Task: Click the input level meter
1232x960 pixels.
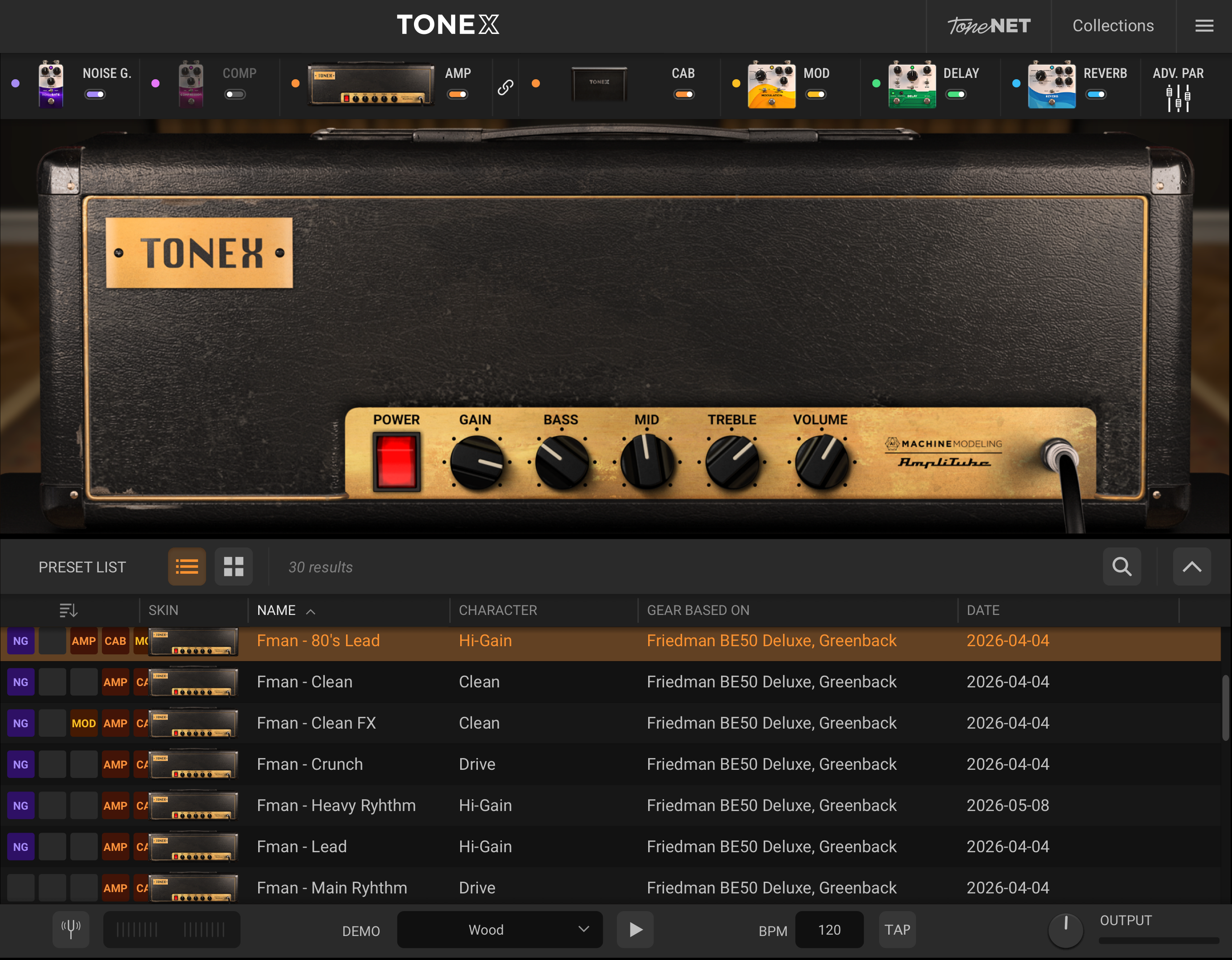Action: click(x=172, y=930)
